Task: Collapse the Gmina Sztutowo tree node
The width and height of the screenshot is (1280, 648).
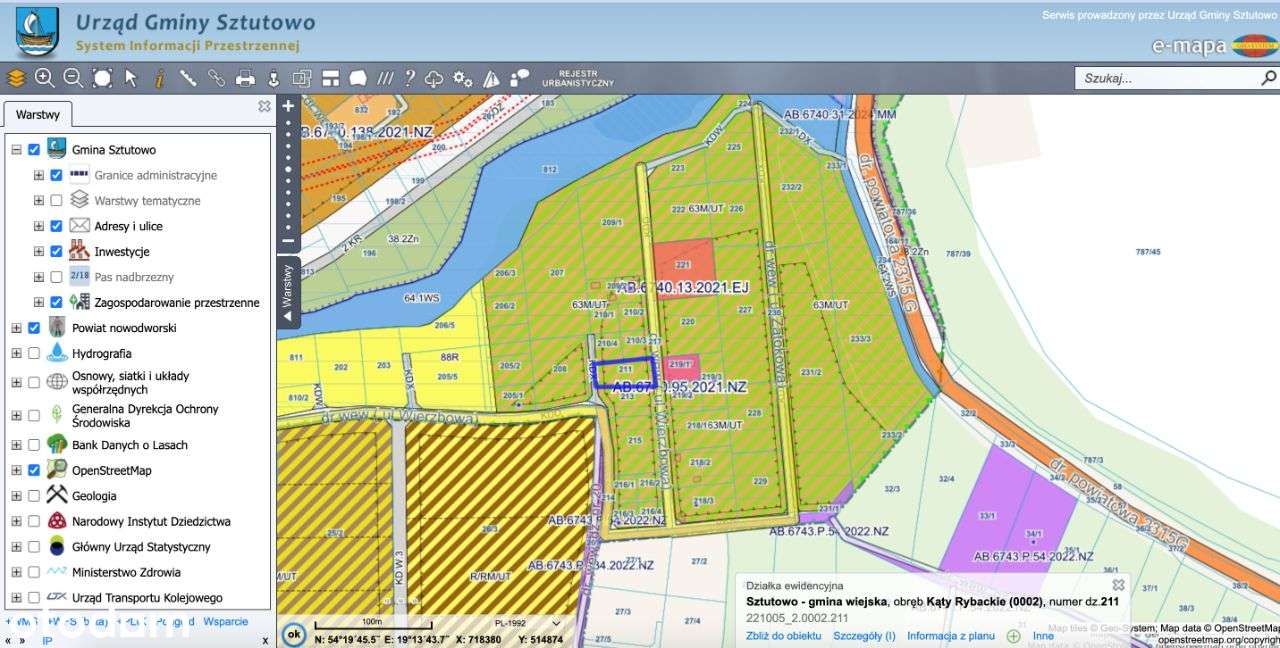Action: pos(16,149)
